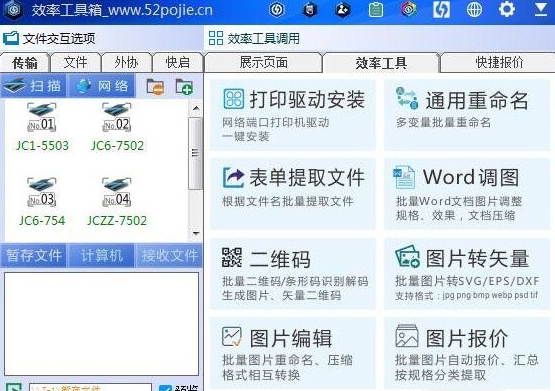555x391 pixels.
Task: Select the 计算机 tab
Action: click(x=102, y=255)
